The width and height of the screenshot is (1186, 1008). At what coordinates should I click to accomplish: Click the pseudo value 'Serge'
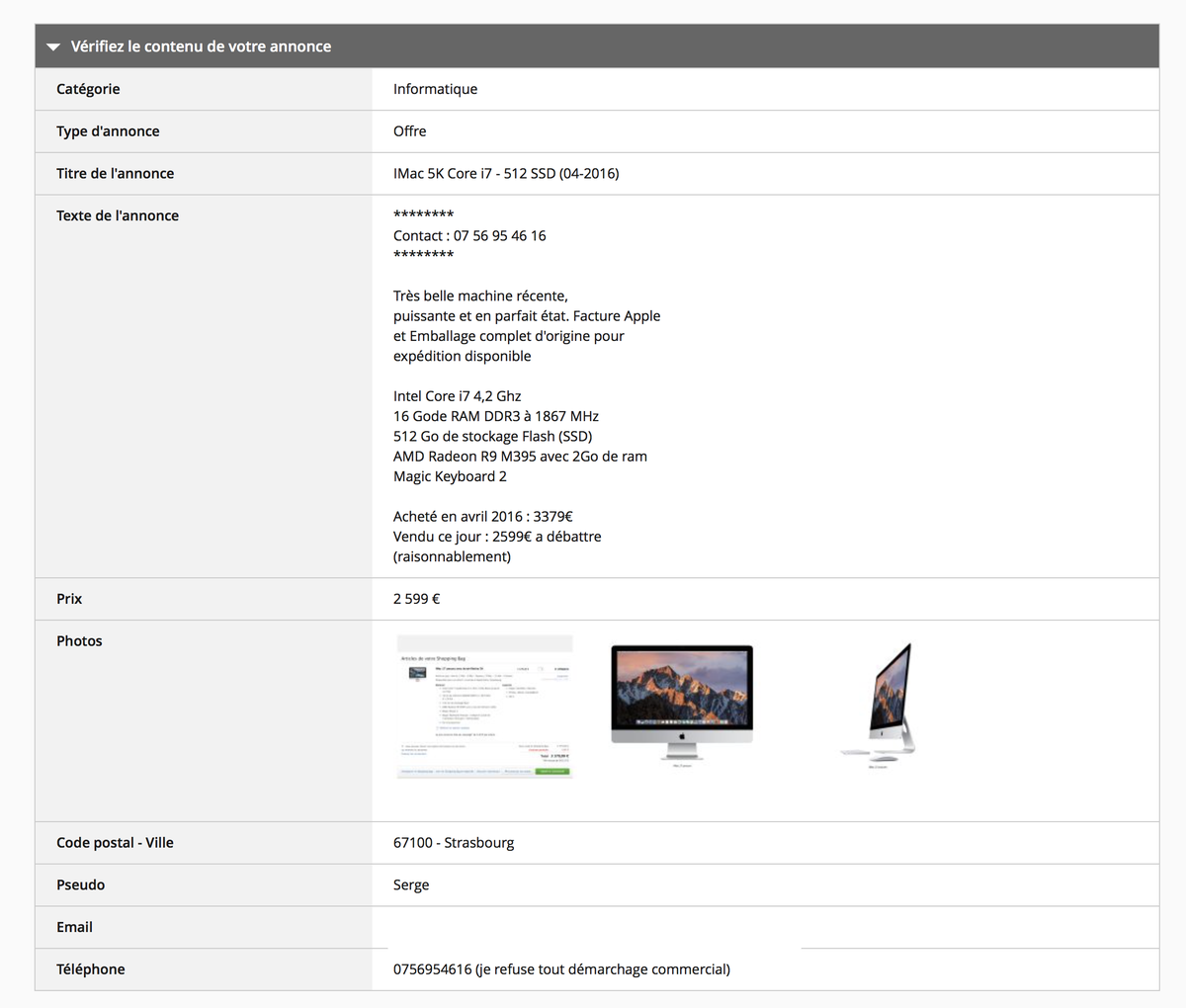pos(411,885)
